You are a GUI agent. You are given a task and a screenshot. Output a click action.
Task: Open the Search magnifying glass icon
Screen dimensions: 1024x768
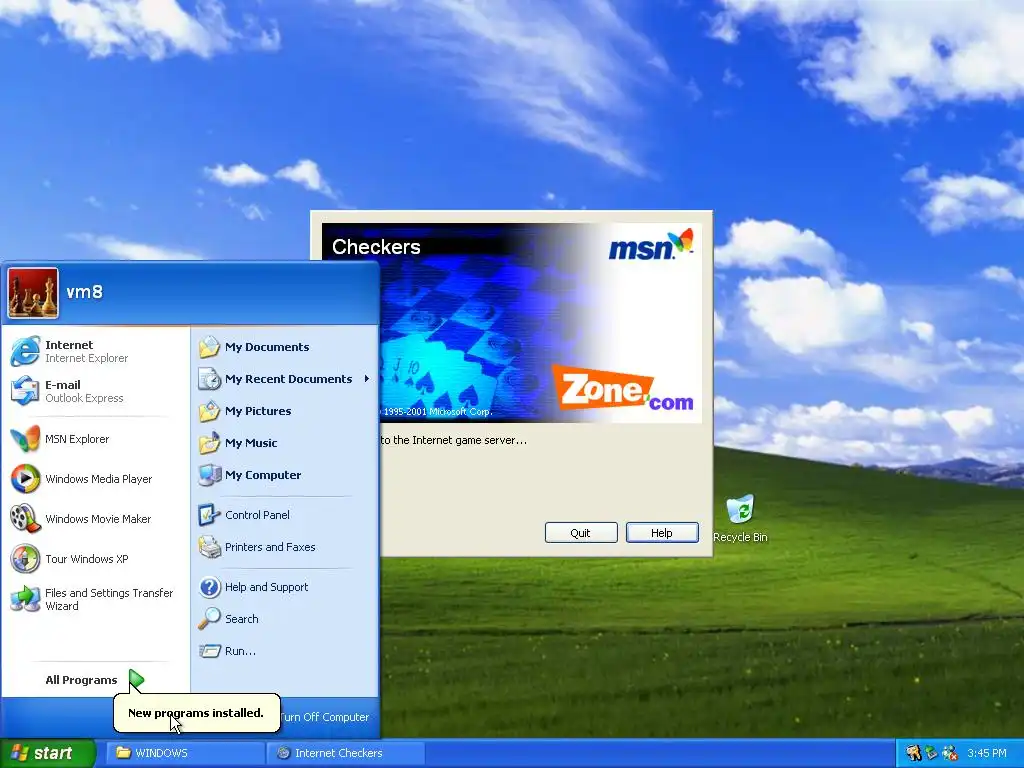click(210, 618)
